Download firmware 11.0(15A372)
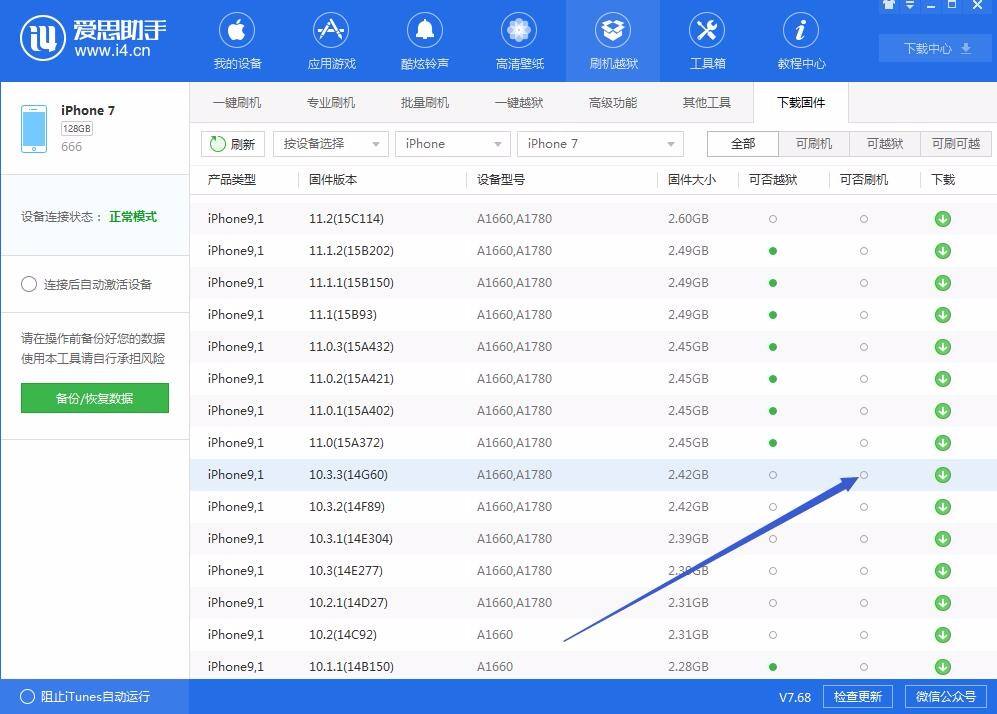The width and height of the screenshot is (997, 714). click(x=942, y=443)
